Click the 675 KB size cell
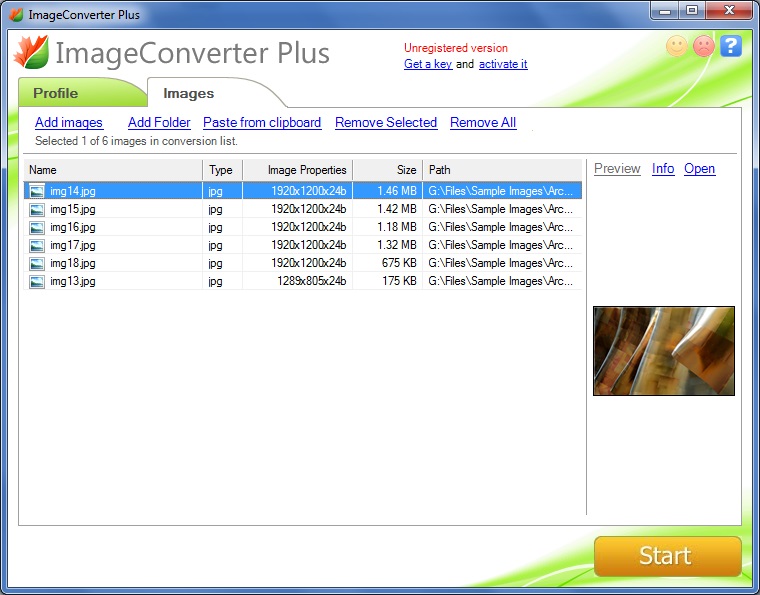 [x=399, y=263]
